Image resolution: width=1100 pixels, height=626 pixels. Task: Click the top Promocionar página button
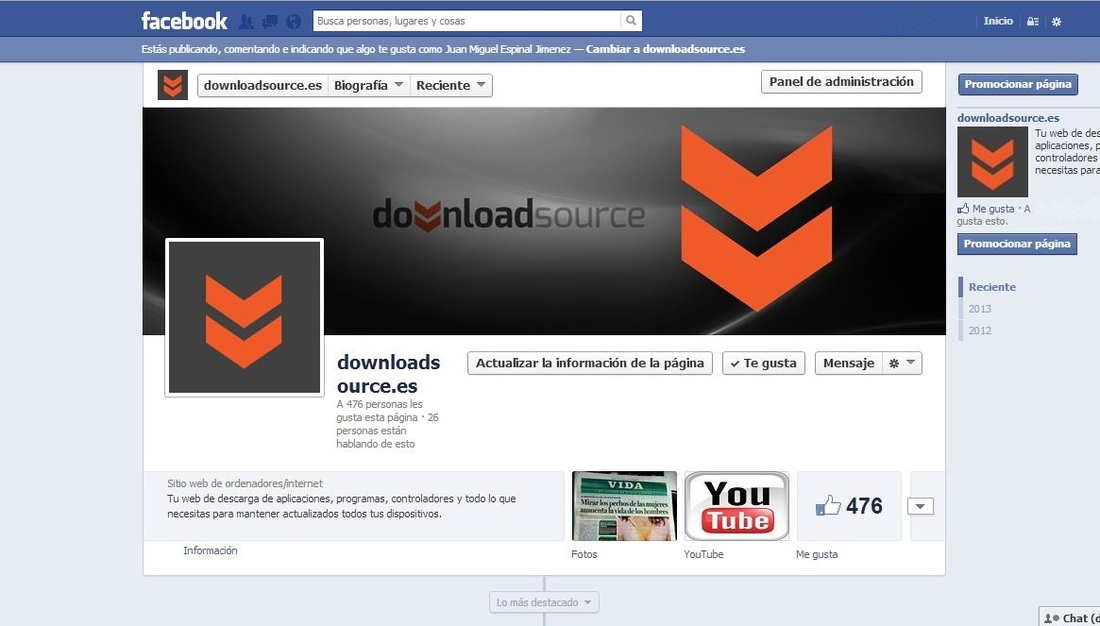(1018, 84)
